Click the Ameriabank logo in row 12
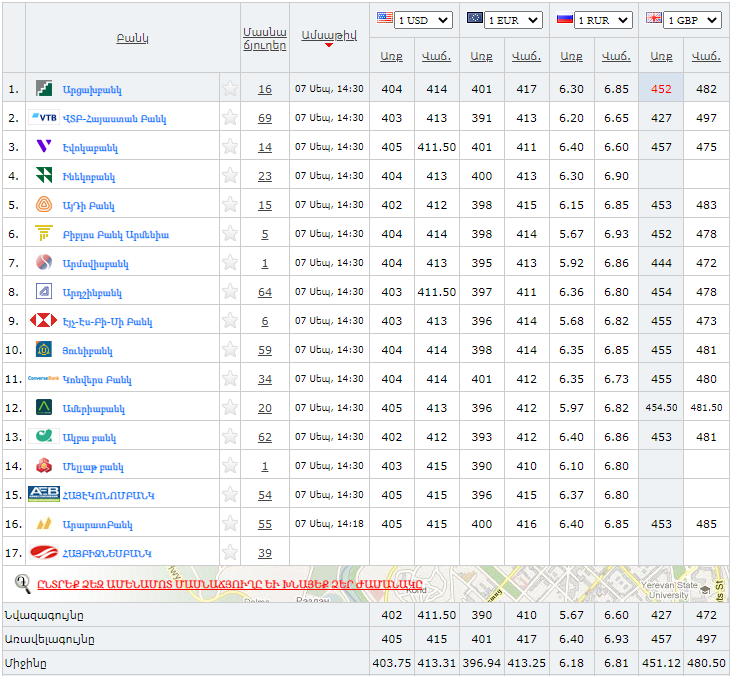Image resolution: width=730 pixels, height=676 pixels. [x=44, y=407]
